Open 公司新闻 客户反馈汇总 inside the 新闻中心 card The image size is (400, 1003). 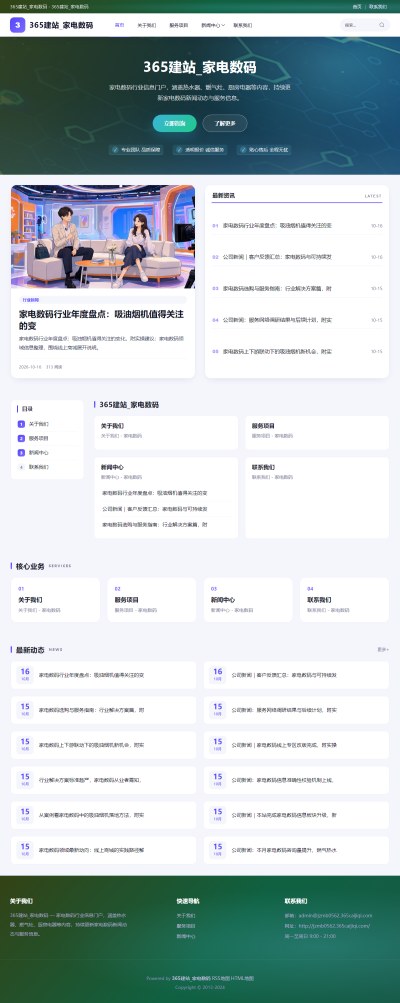pyautogui.click(x=154, y=509)
